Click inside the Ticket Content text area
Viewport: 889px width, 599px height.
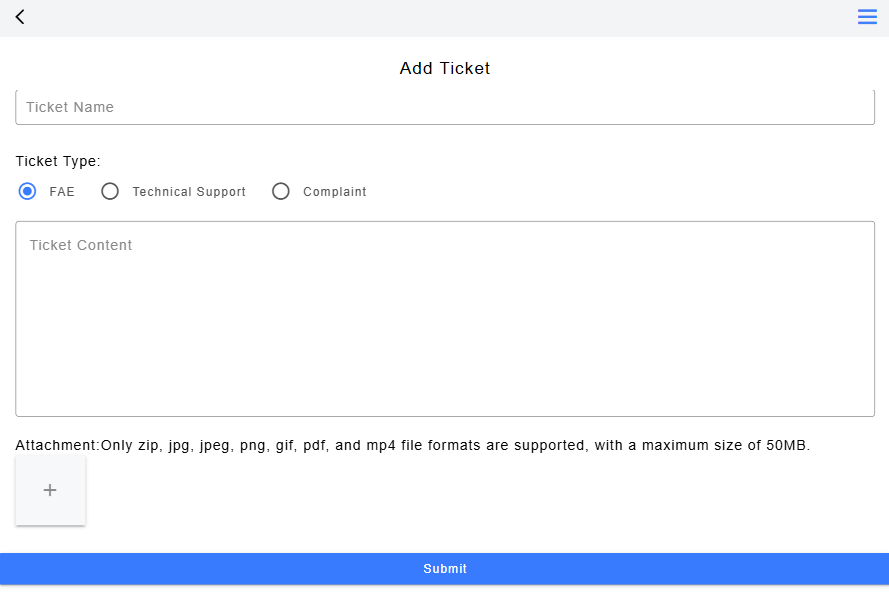tap(445, 318)
